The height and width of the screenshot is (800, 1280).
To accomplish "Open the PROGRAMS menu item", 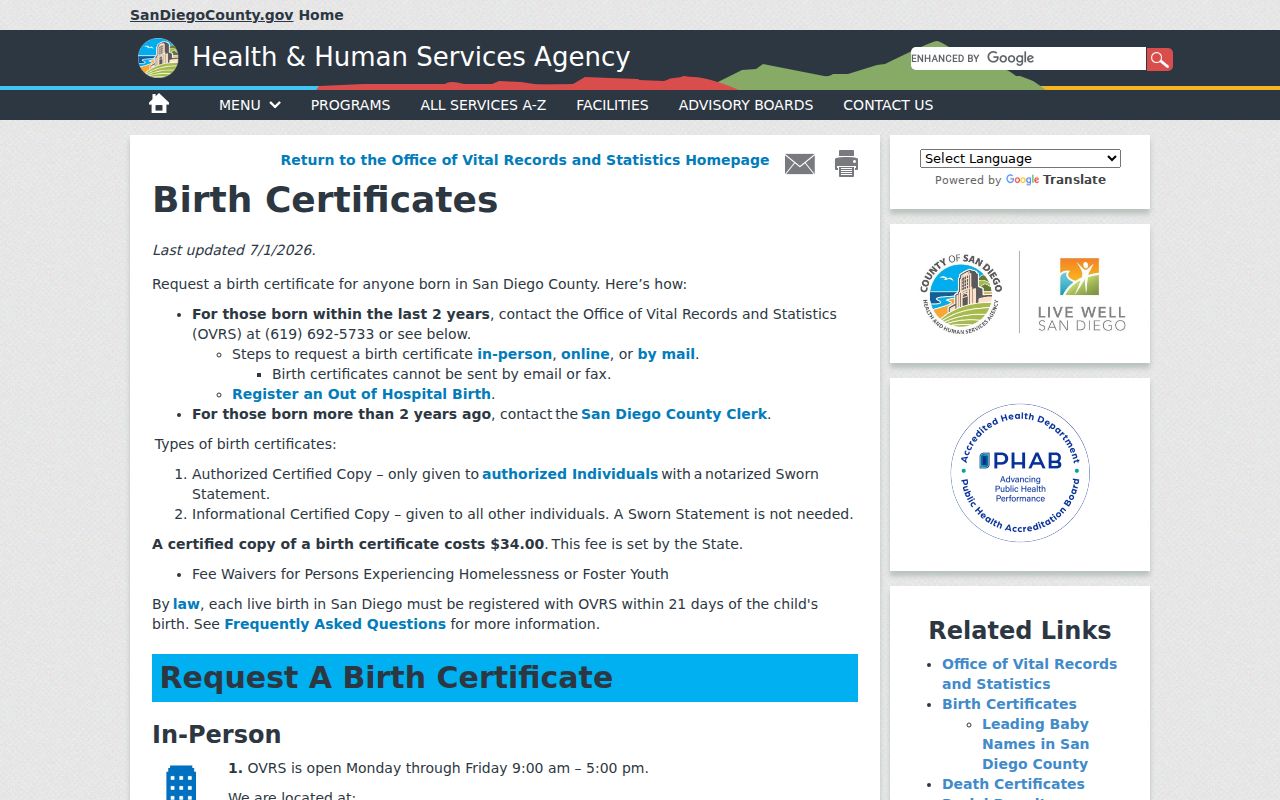I will [350, 105].
